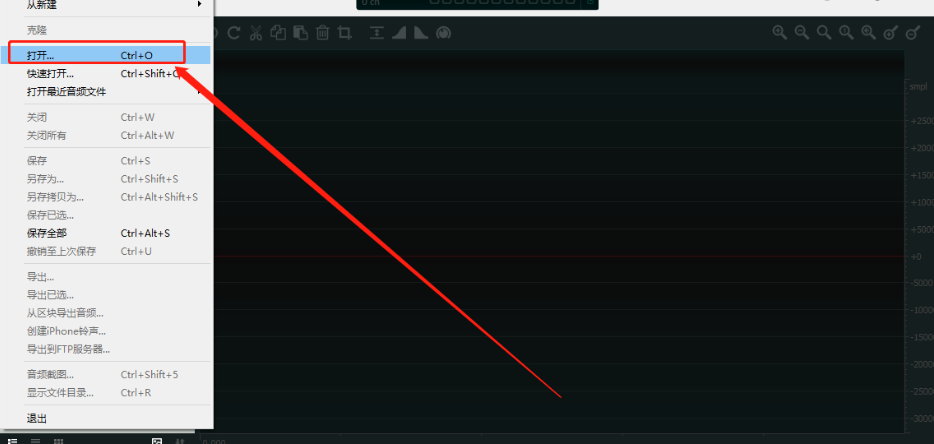This screenshot has height=444, width=934.
Task: Toggle the artwork thumbnail view icon
Action: [x=157, y=442]
